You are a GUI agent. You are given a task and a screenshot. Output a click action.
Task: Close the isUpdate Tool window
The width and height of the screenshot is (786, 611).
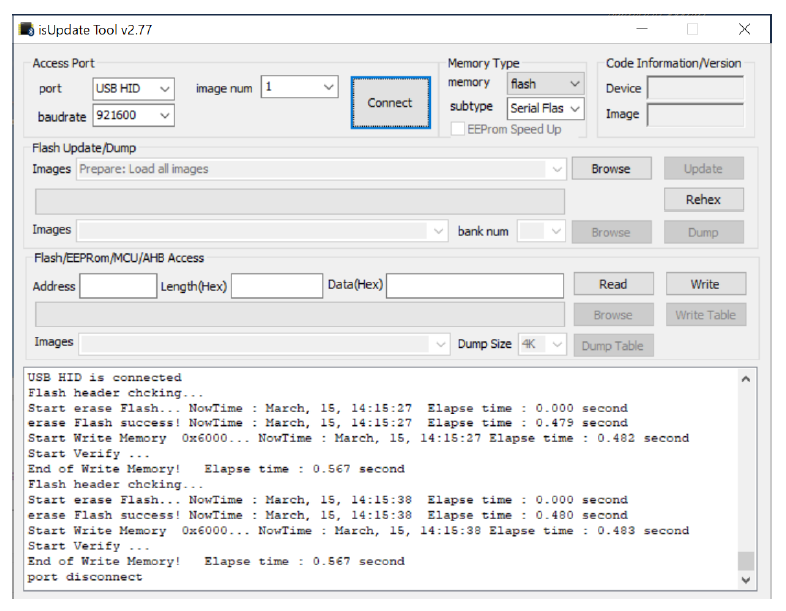pos(744,29)
